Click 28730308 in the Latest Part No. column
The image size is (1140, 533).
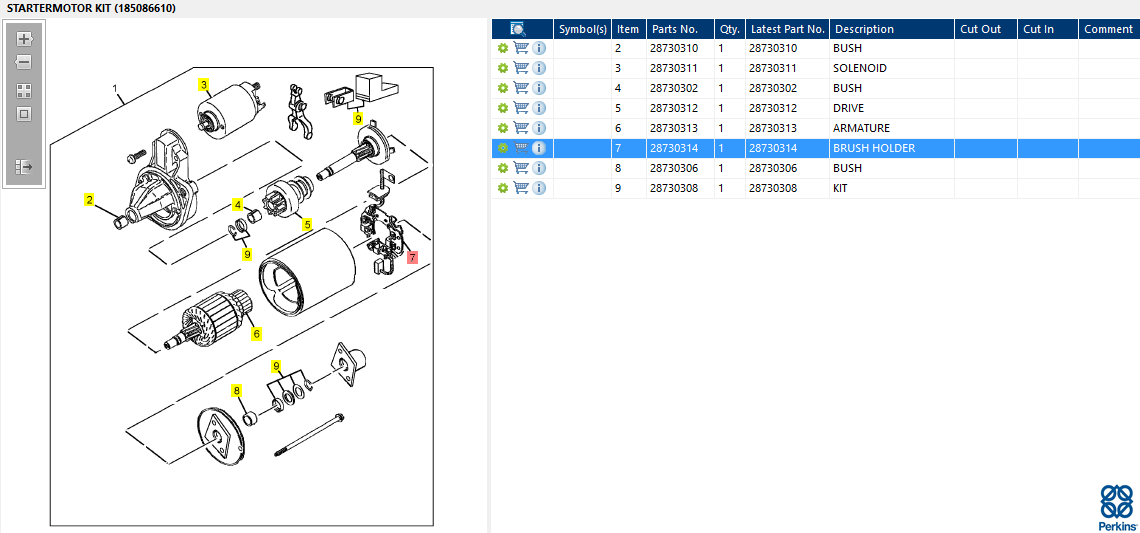pyautogui.click(x=773, y=188)
